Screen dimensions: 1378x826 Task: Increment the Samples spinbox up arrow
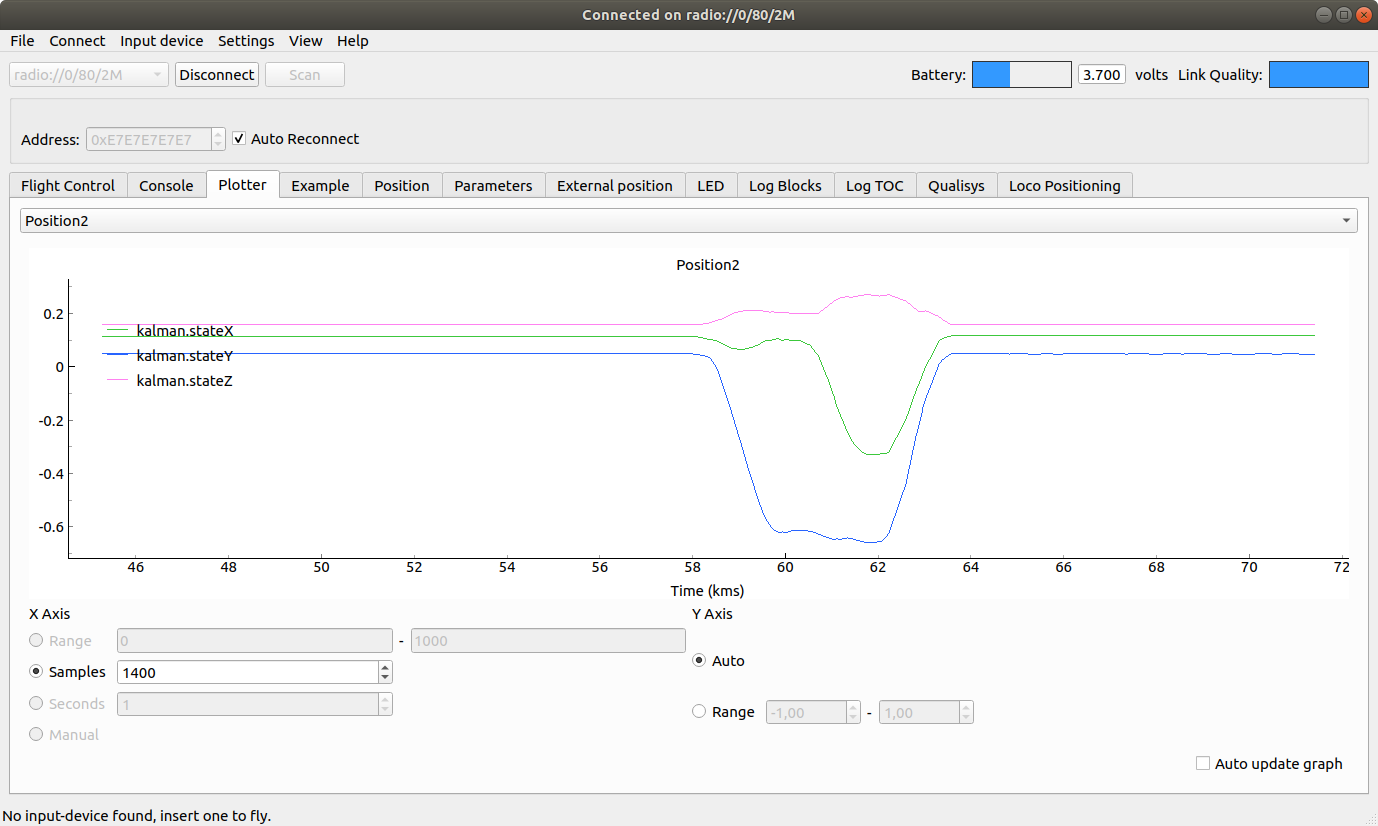(x=385, y=667)
